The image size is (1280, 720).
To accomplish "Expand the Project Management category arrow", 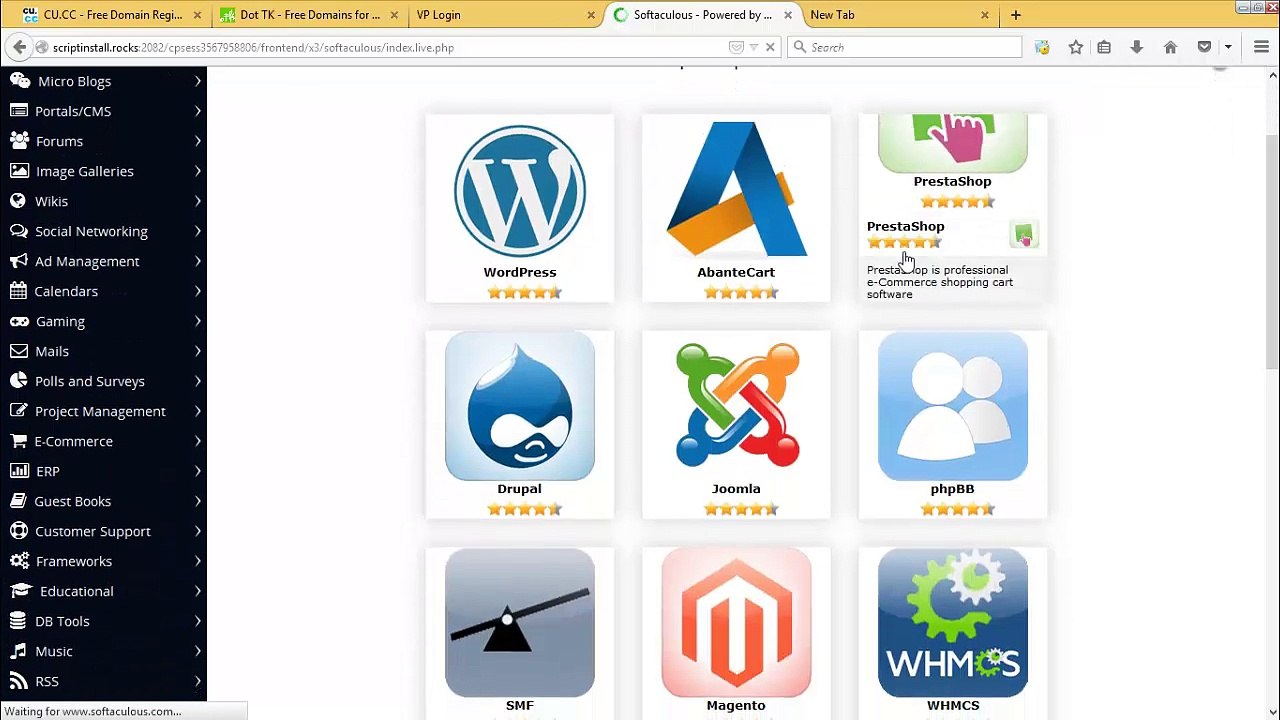I will (x=197, y=411).
